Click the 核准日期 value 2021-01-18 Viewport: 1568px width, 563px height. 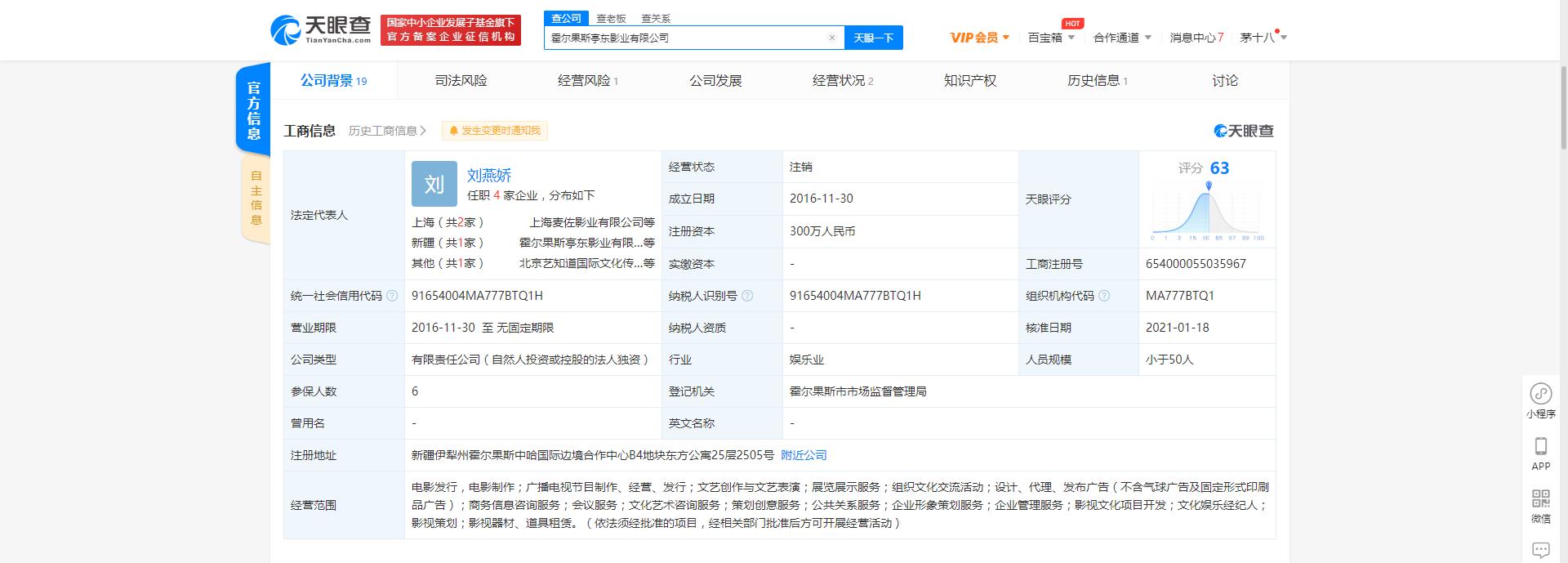click(x=1177, y=328)
